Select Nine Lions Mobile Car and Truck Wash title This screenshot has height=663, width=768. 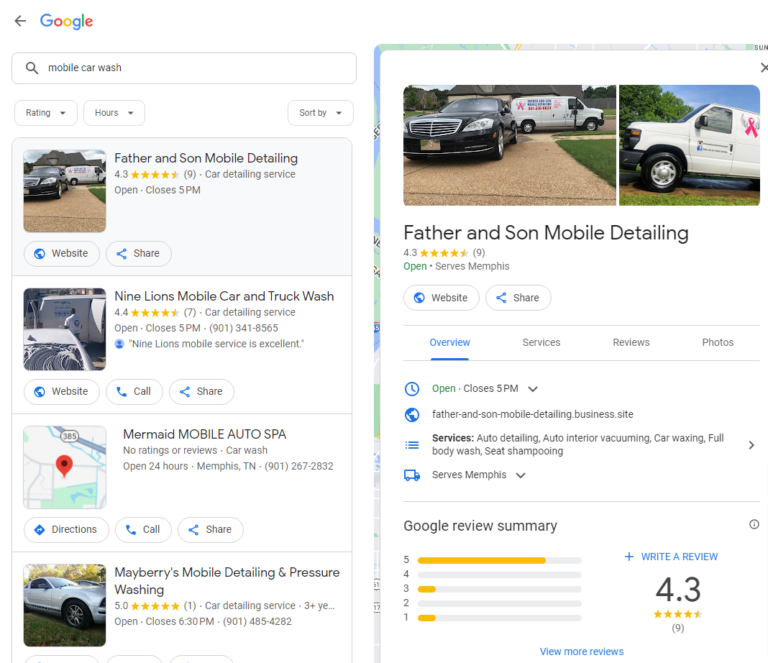[224, 296]
